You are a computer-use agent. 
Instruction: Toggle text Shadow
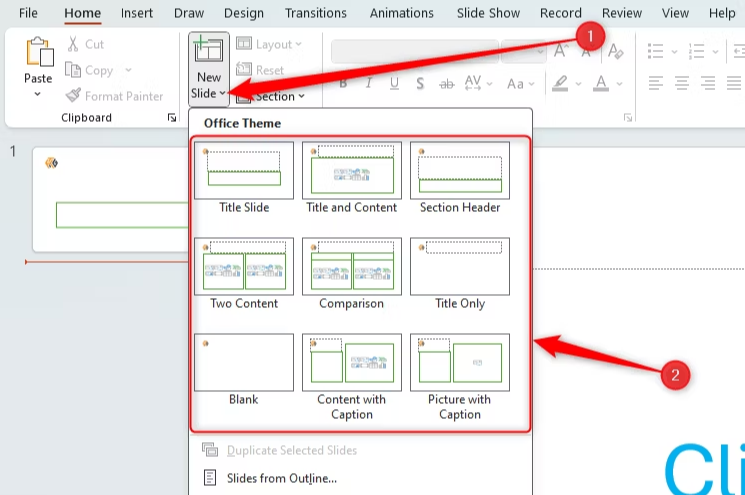420,84
